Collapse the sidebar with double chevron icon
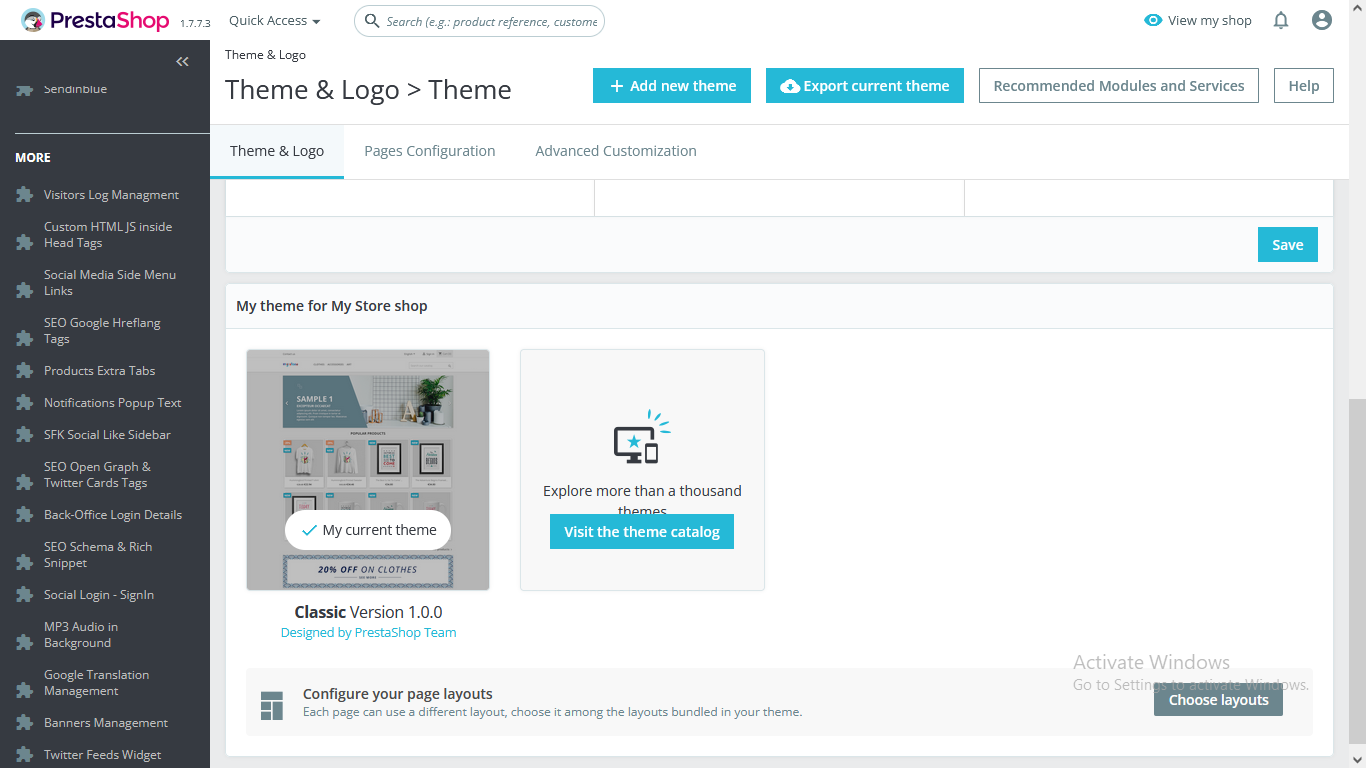 [x=182, y=62]
